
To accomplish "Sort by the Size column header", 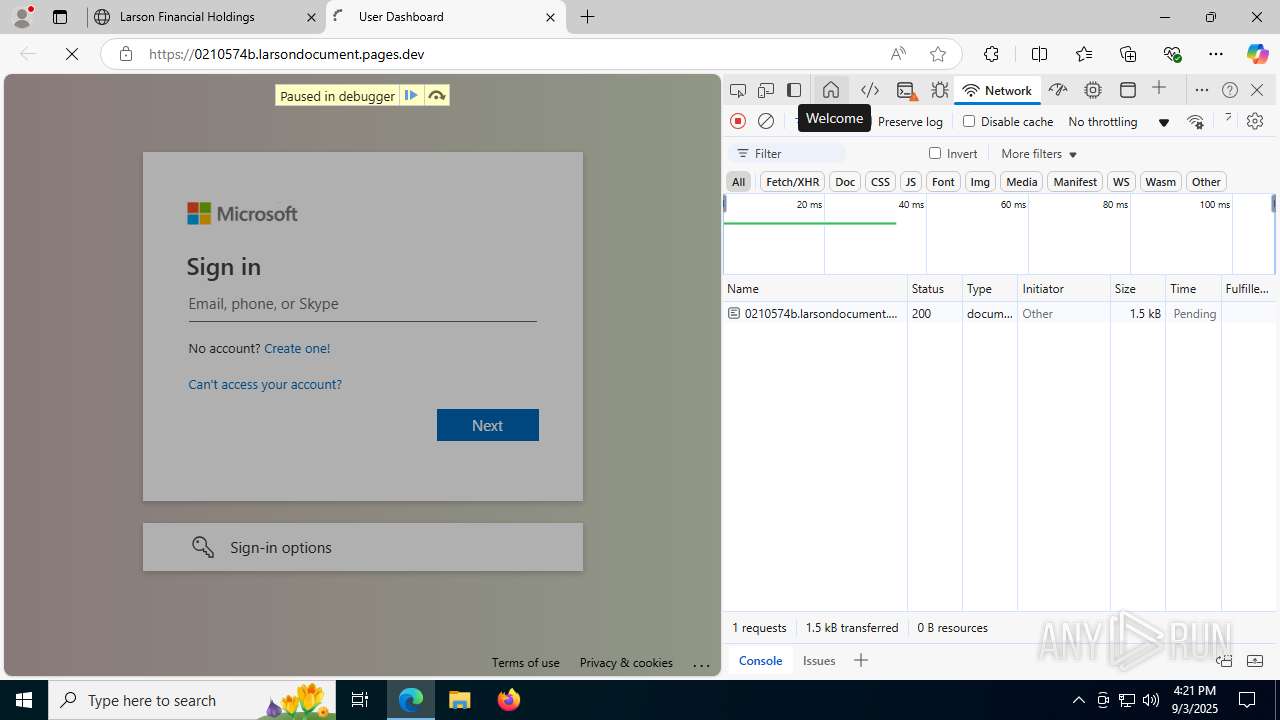I will click(1138, 289).
